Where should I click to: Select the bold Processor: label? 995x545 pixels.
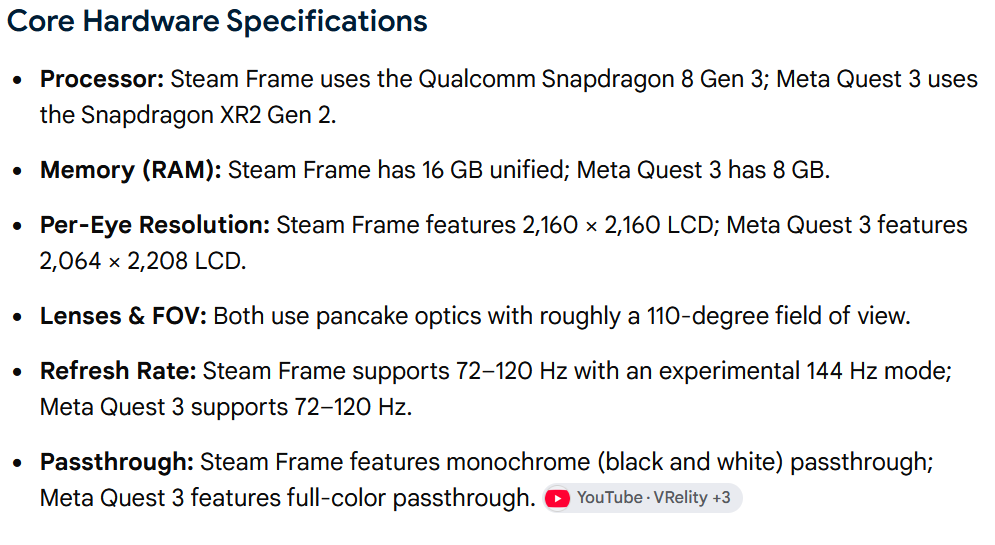[x=102, y=79]
